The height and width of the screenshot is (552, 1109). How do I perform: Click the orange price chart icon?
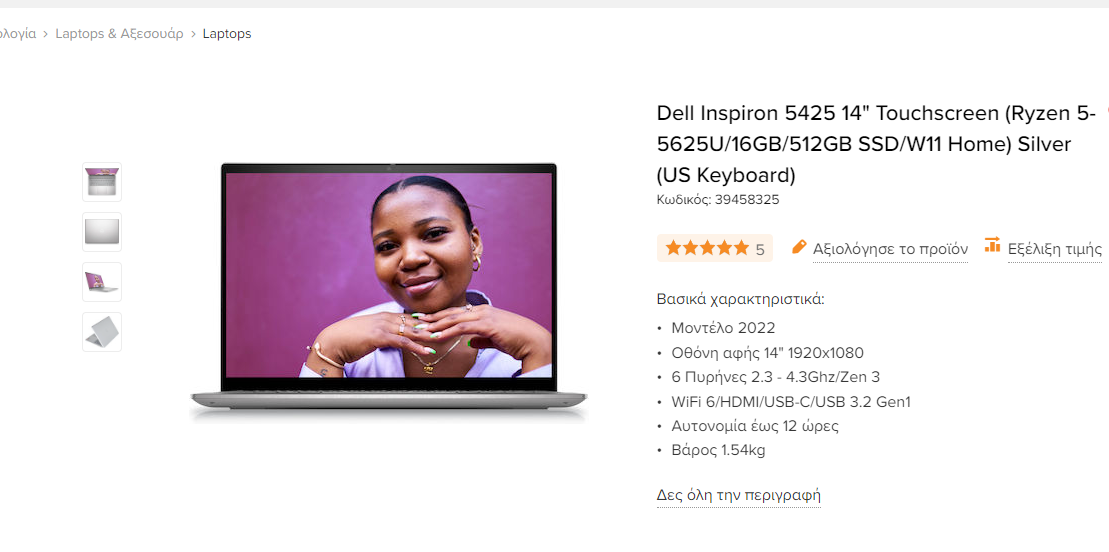pos(992,244)
